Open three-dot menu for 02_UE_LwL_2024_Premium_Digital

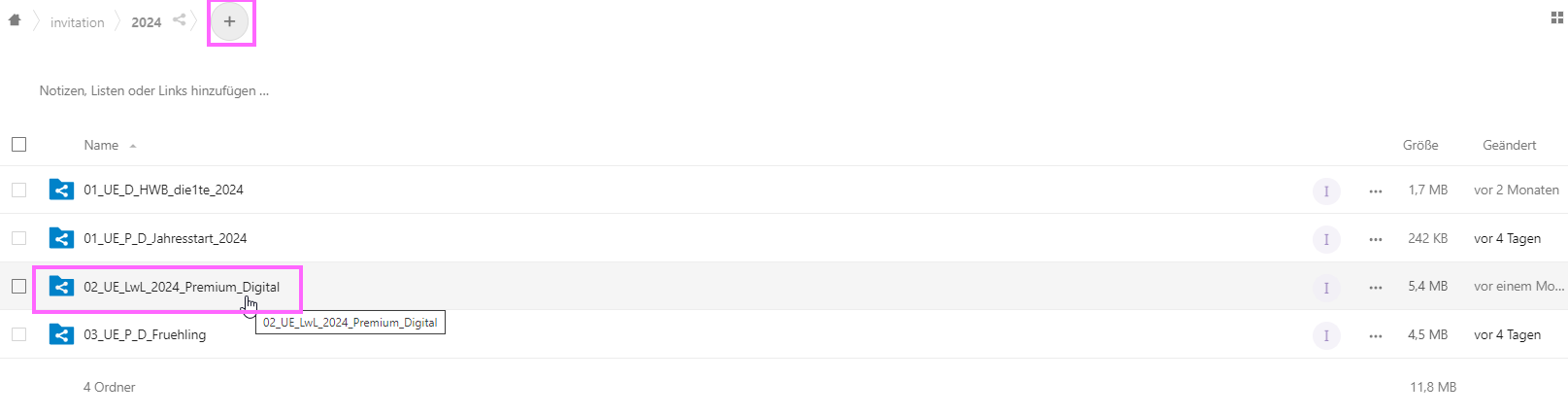point(1375,288)
